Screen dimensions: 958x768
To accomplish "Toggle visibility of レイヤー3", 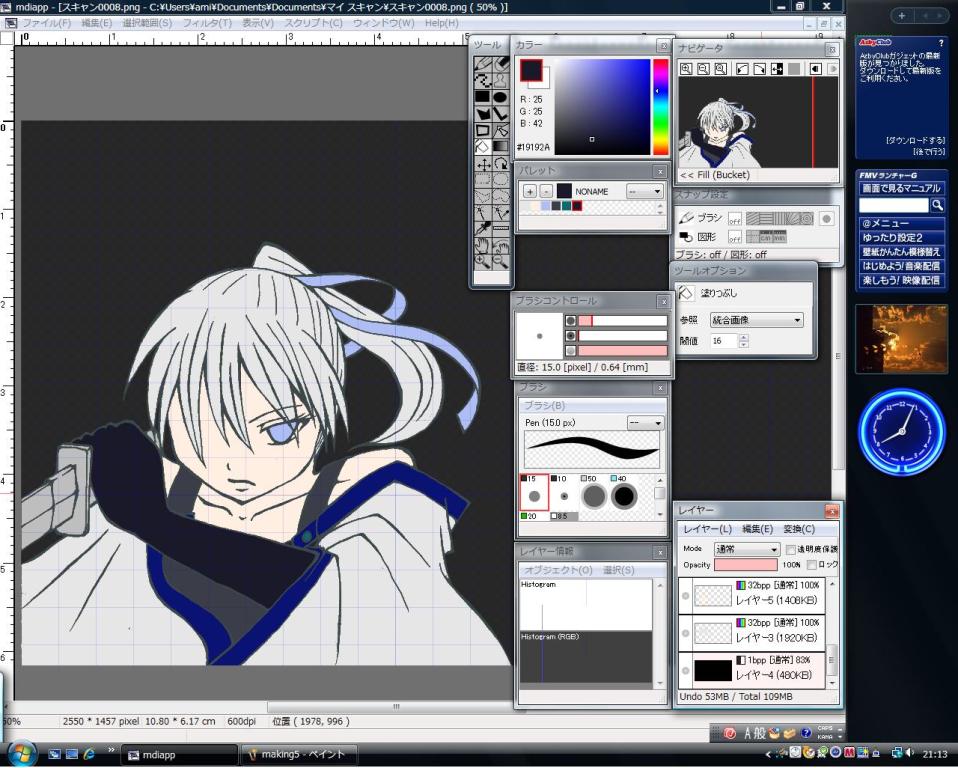I will pos(686,633).
